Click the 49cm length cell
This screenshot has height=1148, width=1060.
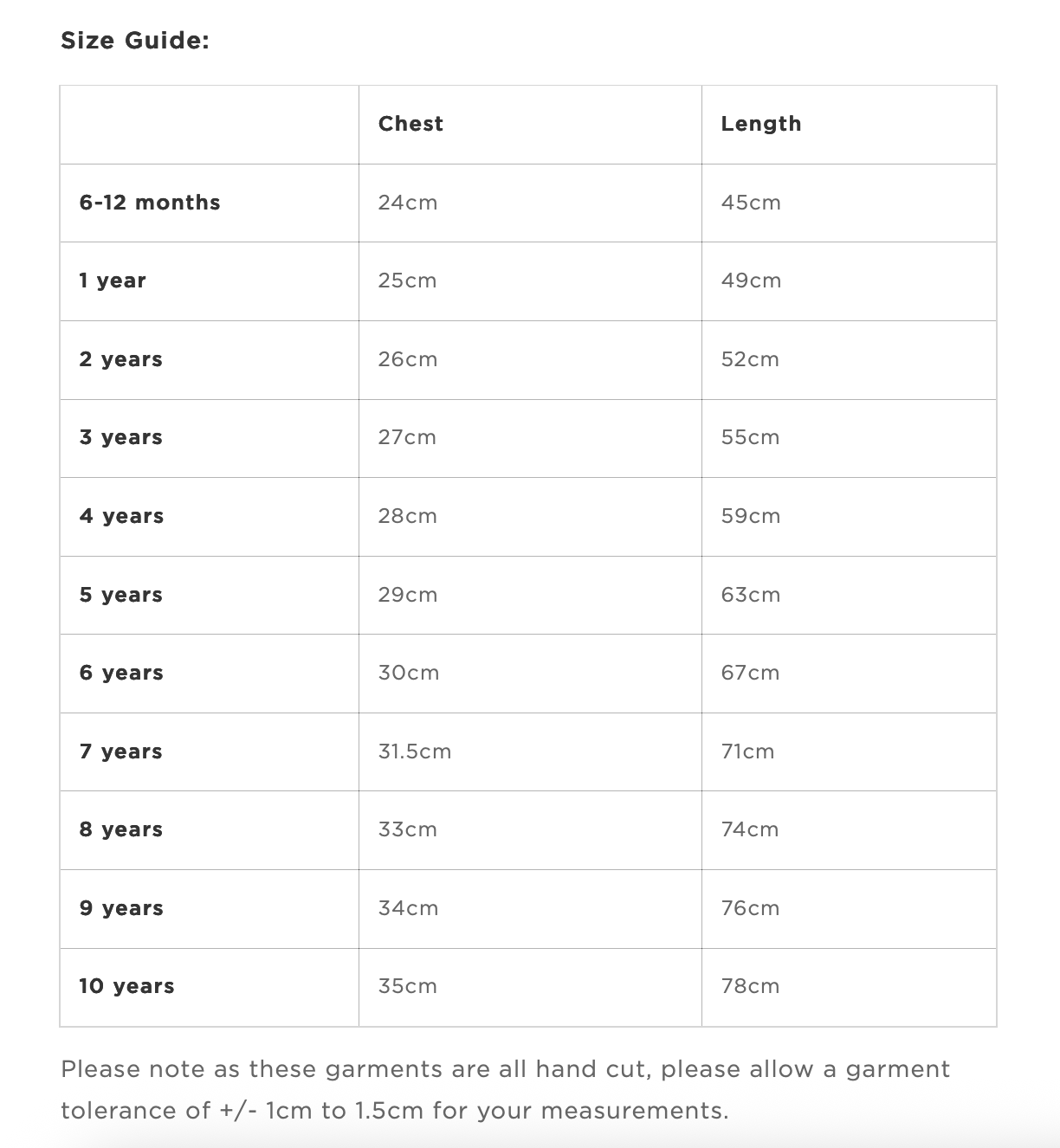click(751, 281)
